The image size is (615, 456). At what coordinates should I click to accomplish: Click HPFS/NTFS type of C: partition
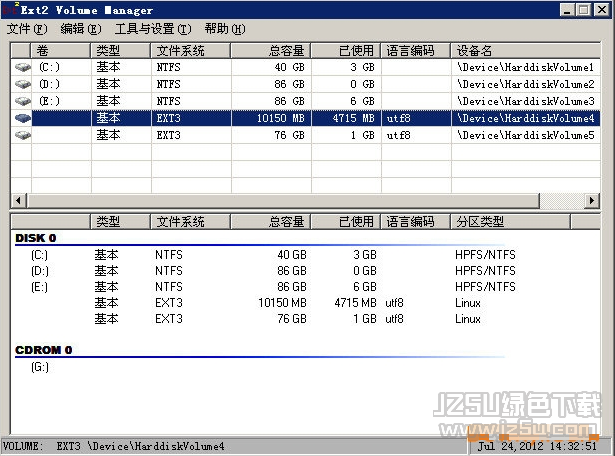click(x=485, y=255)
